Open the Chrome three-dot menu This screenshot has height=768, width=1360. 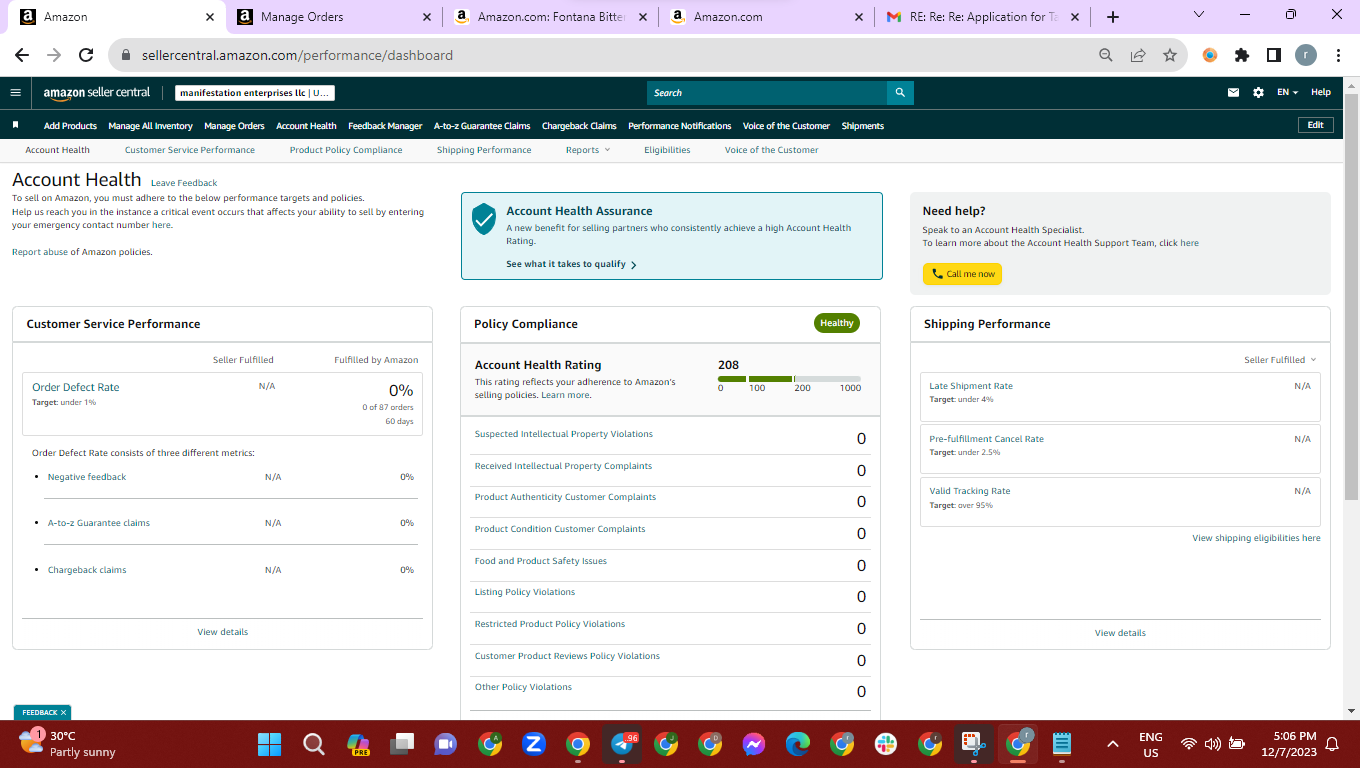point(1338,56)
